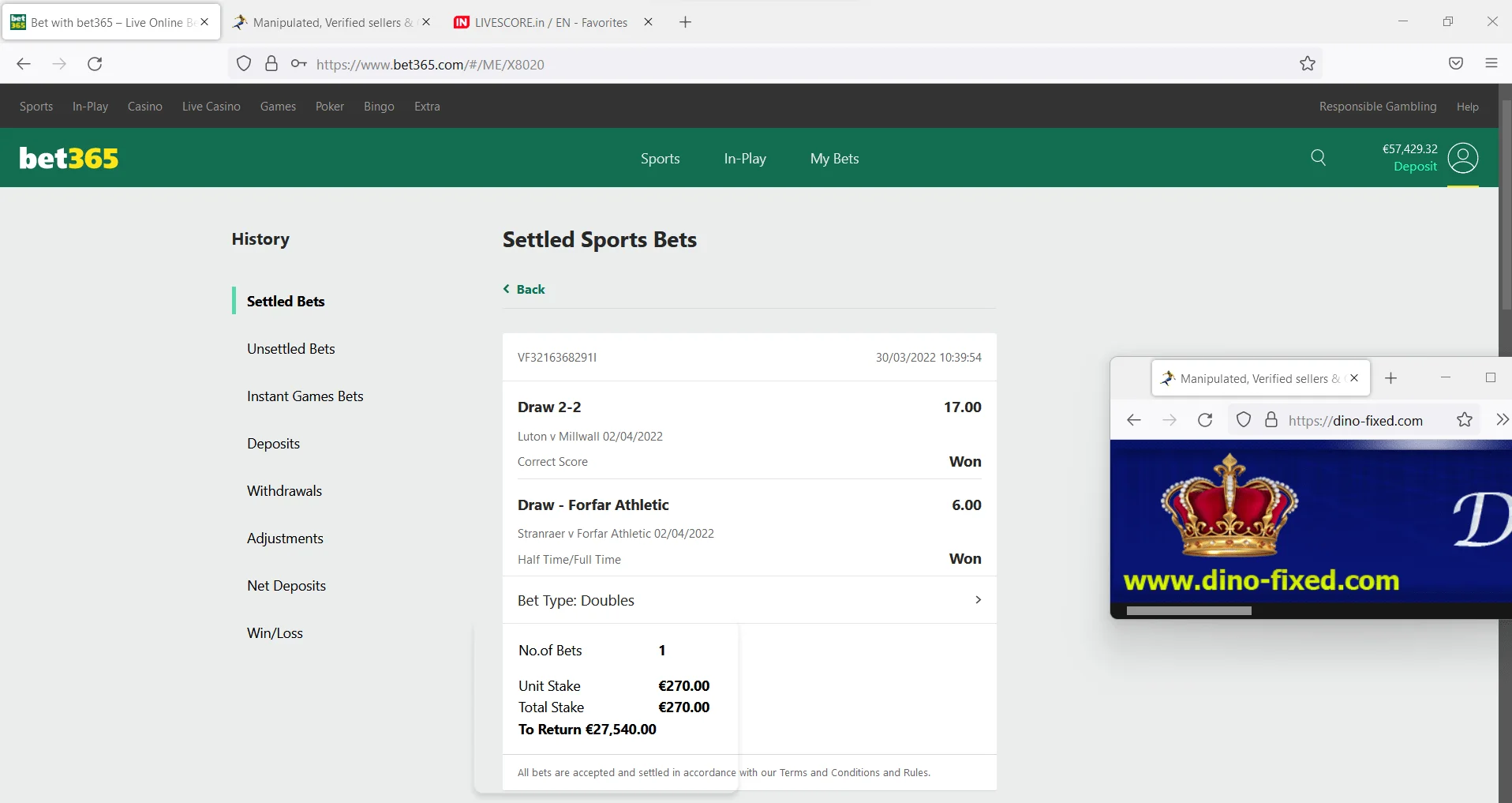Open the Bingo menu item

[x=379, y=107]
